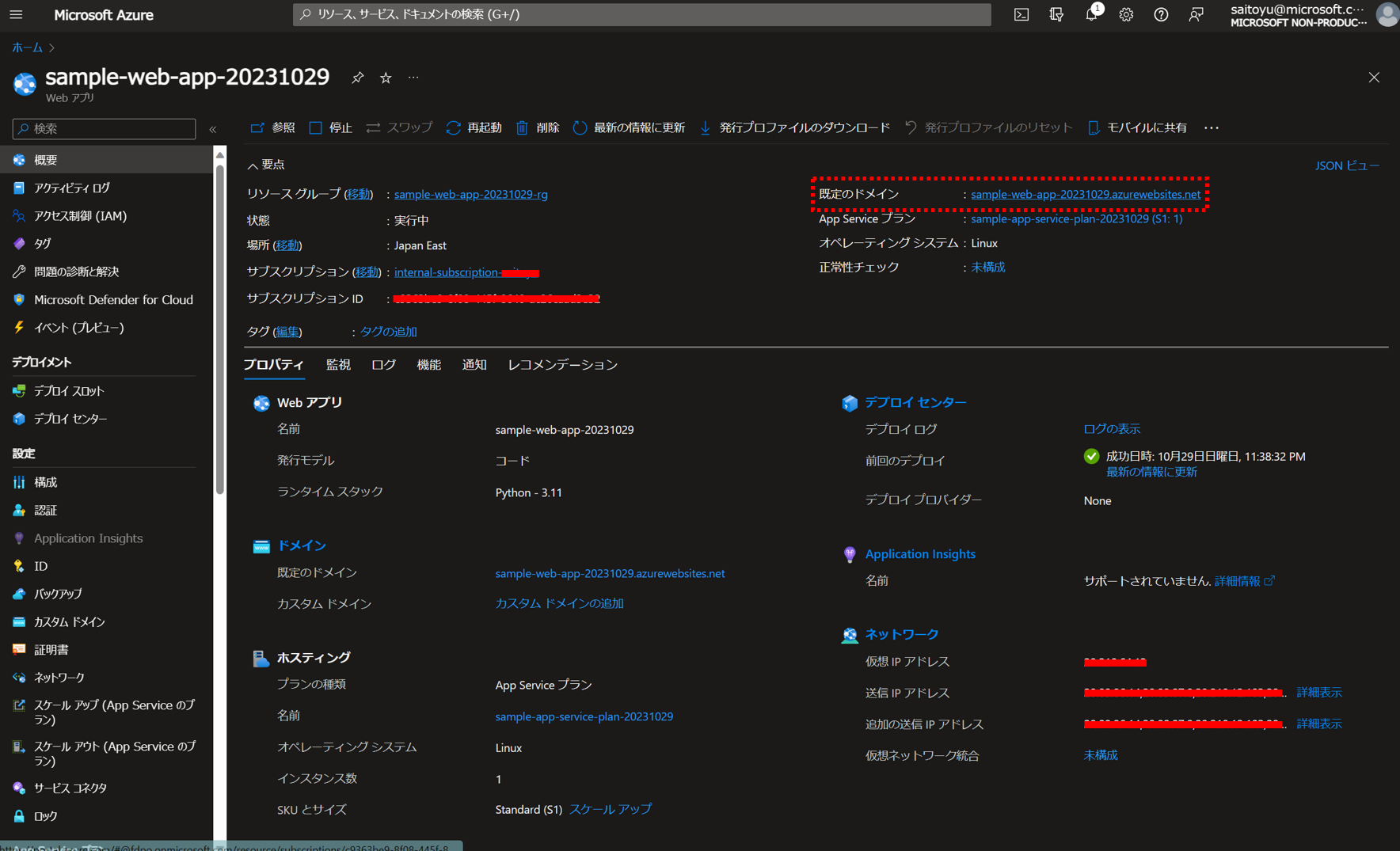Open 未構成 health check link
1400x851 pixels.
[x=988, y=268]
